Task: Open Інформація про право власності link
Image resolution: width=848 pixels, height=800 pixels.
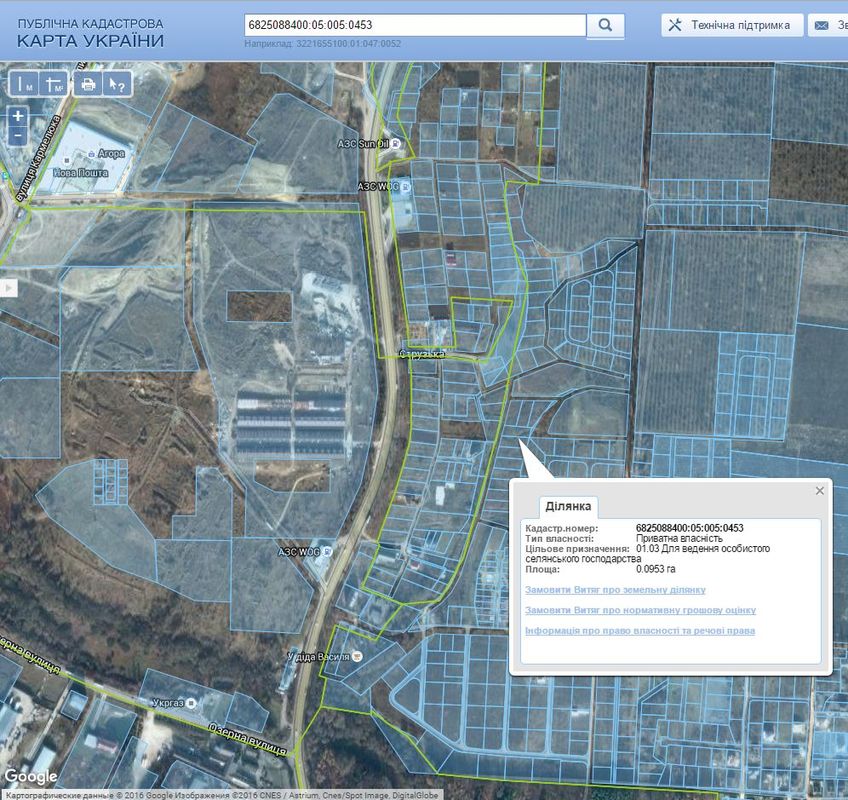Action: tap(640, 631)
